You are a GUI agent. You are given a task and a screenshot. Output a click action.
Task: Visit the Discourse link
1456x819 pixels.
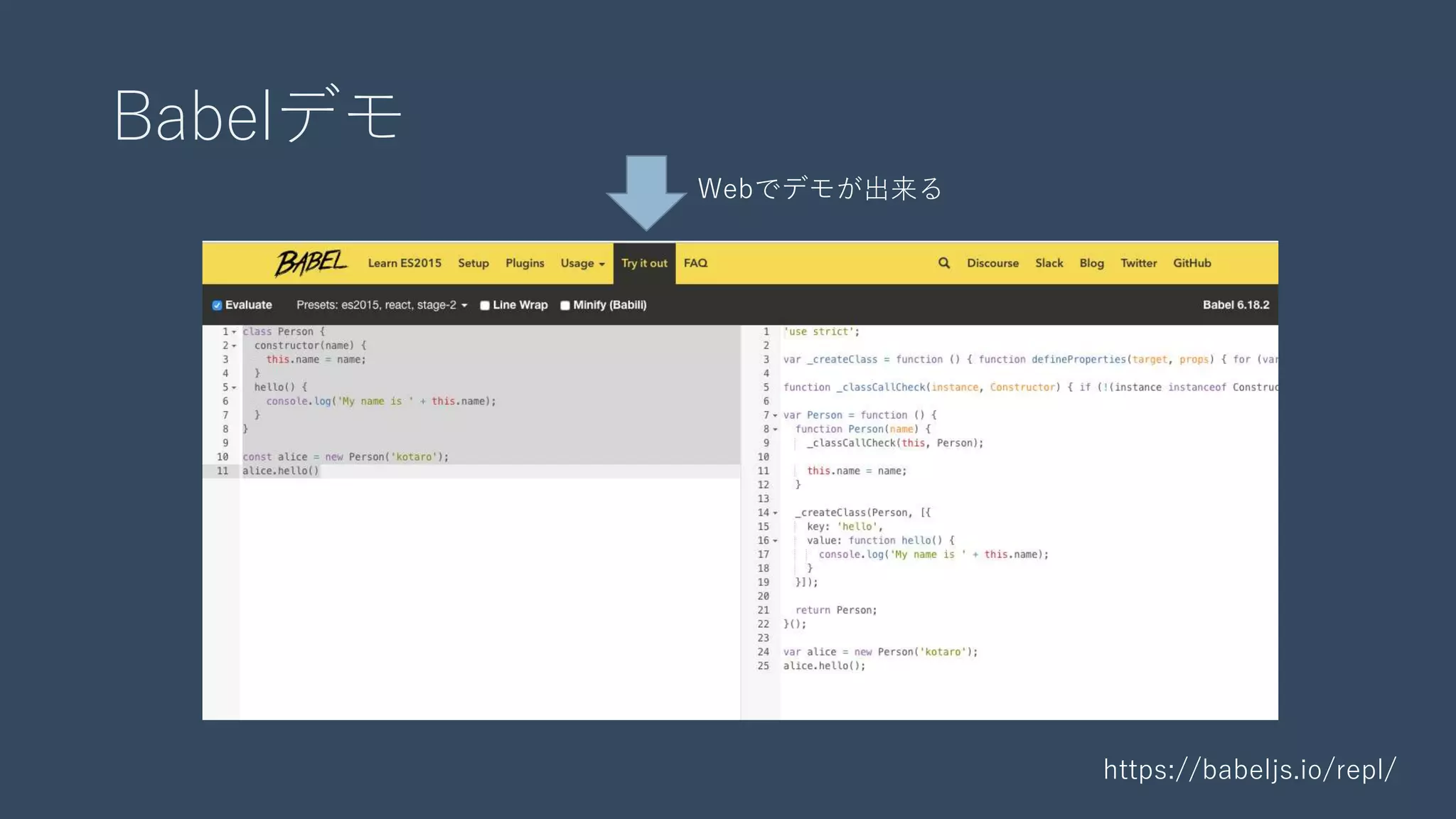[x=992, y=263]
